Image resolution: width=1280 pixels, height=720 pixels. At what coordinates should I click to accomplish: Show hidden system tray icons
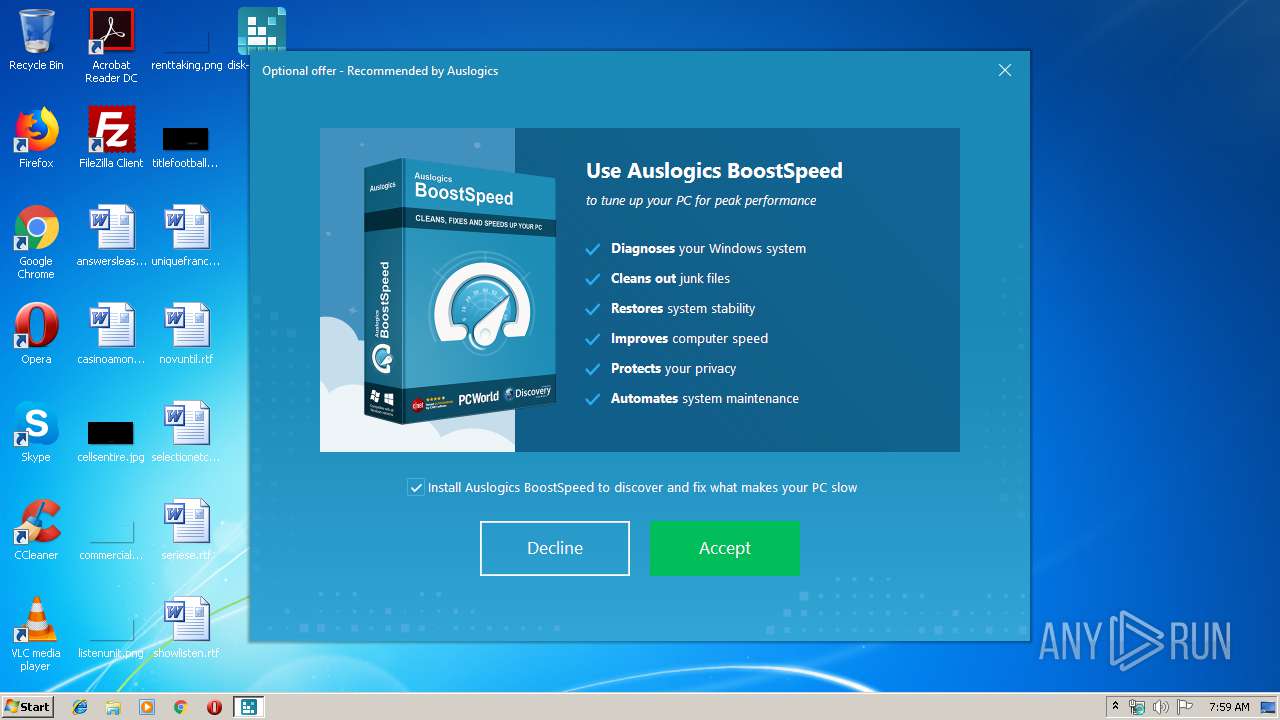tap(1115, 707)
